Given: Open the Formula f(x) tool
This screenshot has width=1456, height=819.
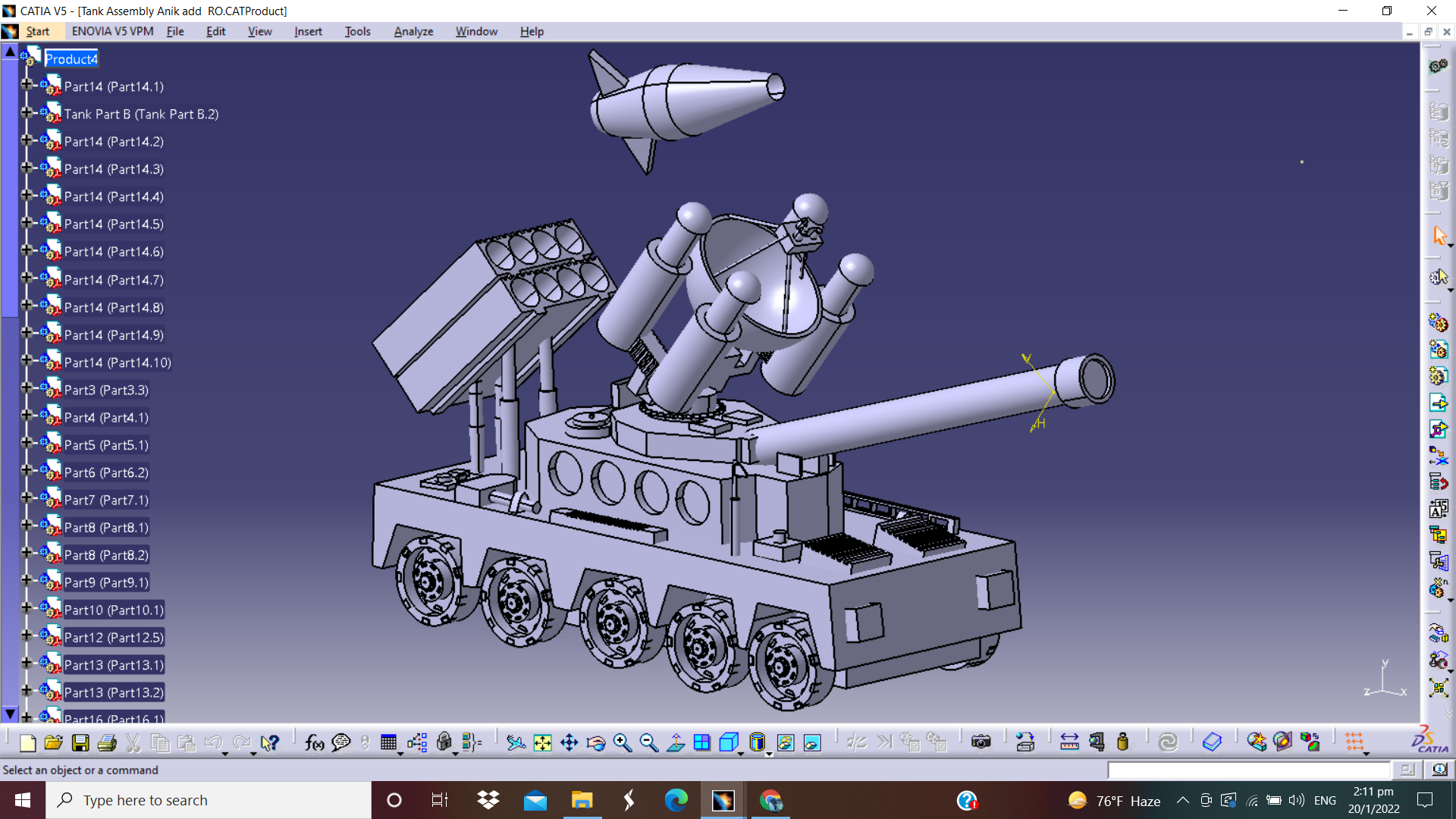Looking at the screenshot, I should 314,742.
